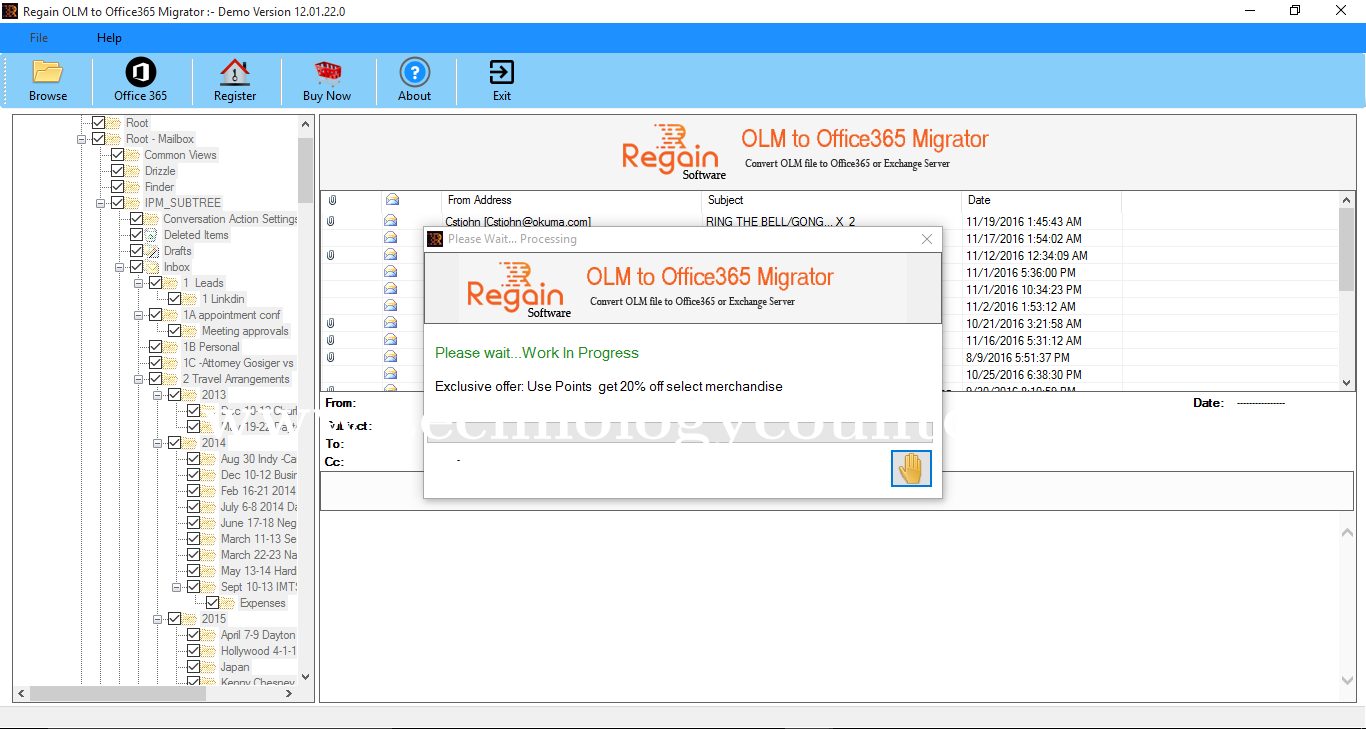1366x729 pixels.
Task: Collapse the 2014 folder node
Action: coord(158,443)
